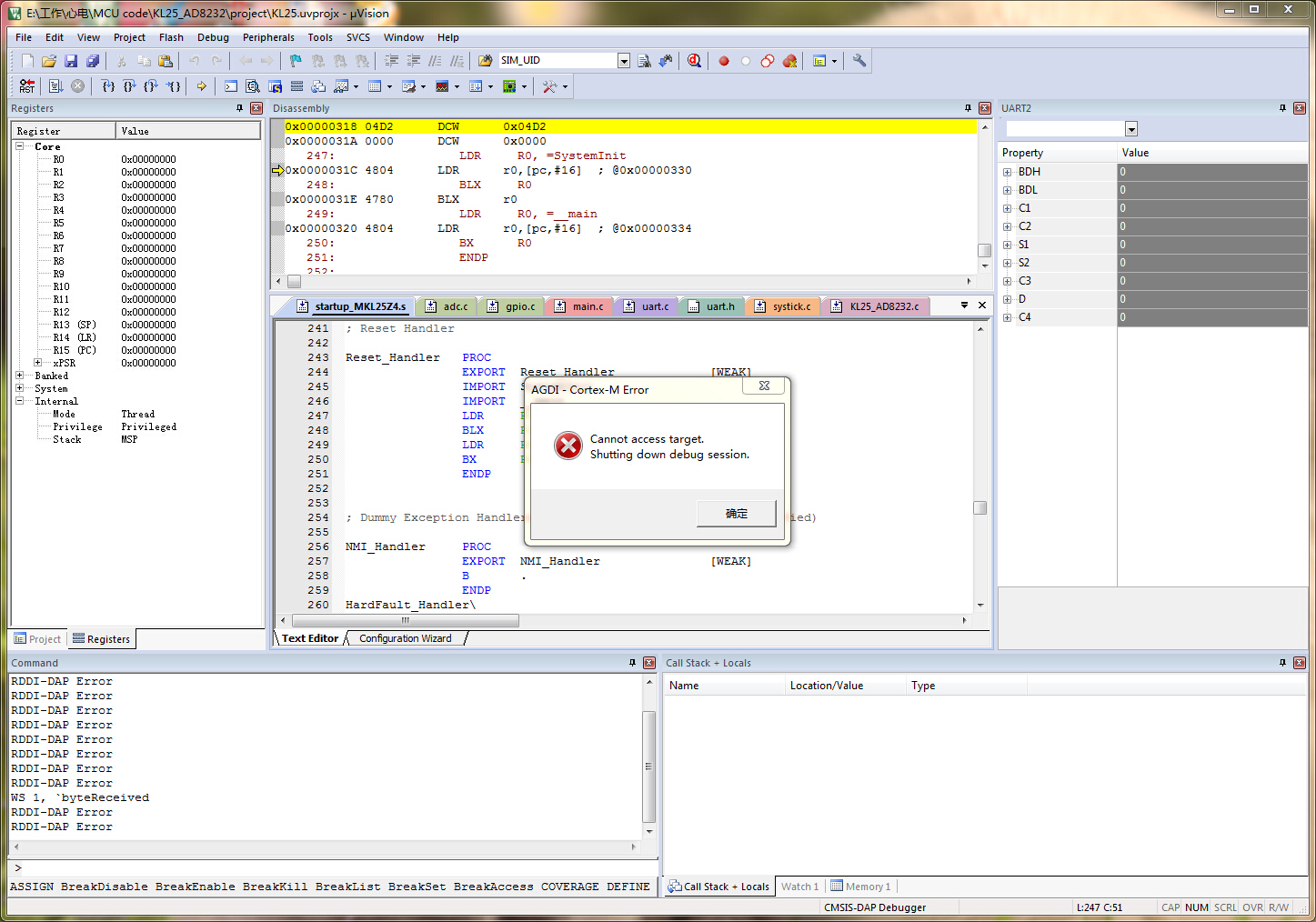The height and width of the screenshot is (922, 1316).
Task: Click the Memory windows icon
Action: click(376, 86)
